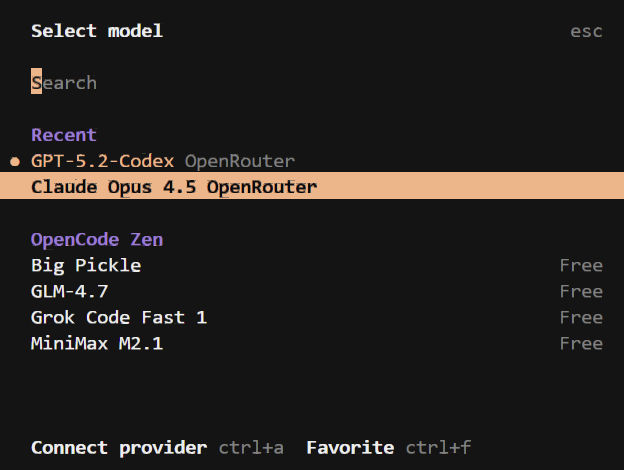Click the orange dot beside GPT-5.2-Codex
The height and width of the screenshot is (470, 624).
pyautogui.click(x=15, y=161)
